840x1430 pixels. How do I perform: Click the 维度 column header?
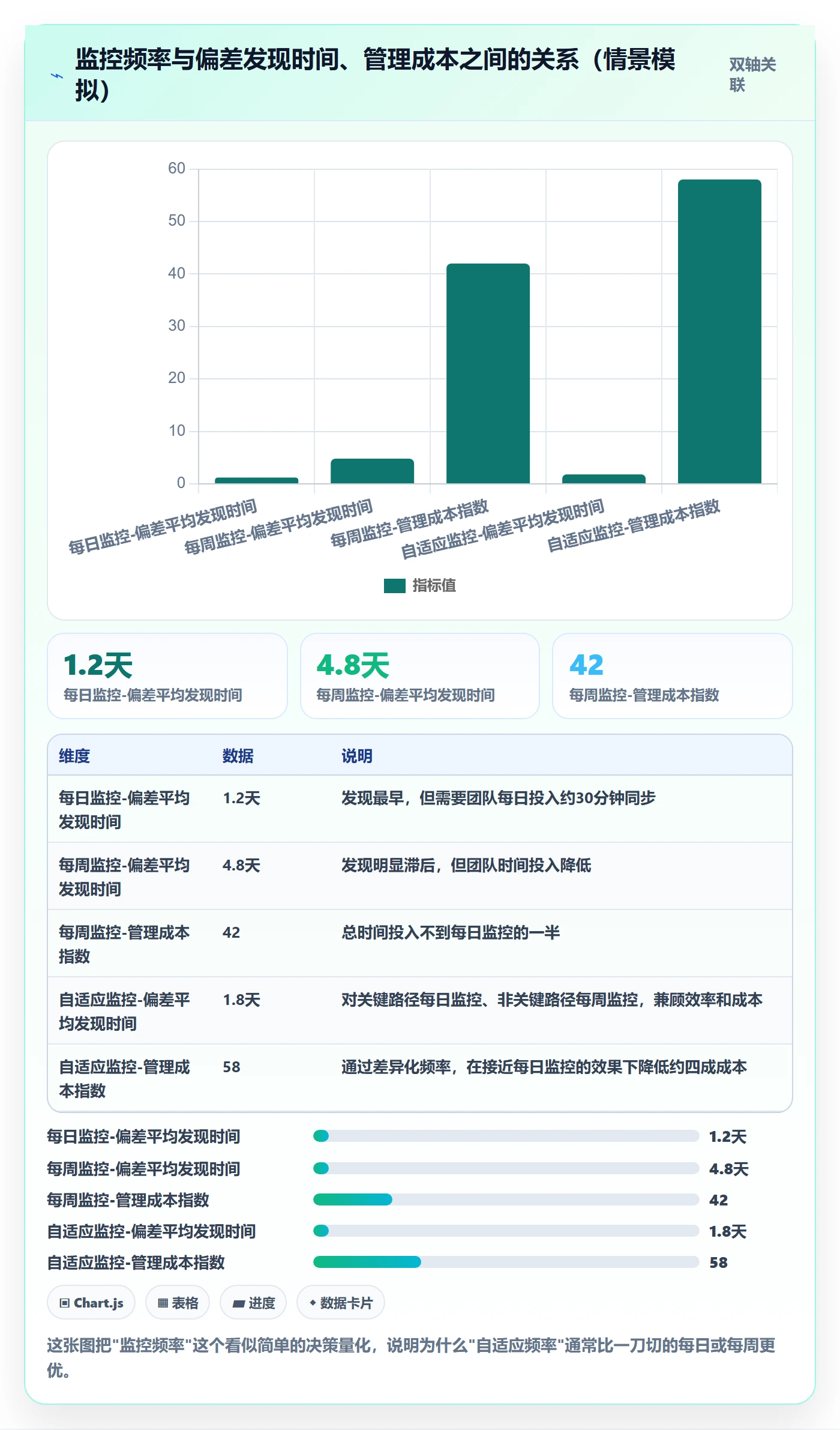click(74, 756)
